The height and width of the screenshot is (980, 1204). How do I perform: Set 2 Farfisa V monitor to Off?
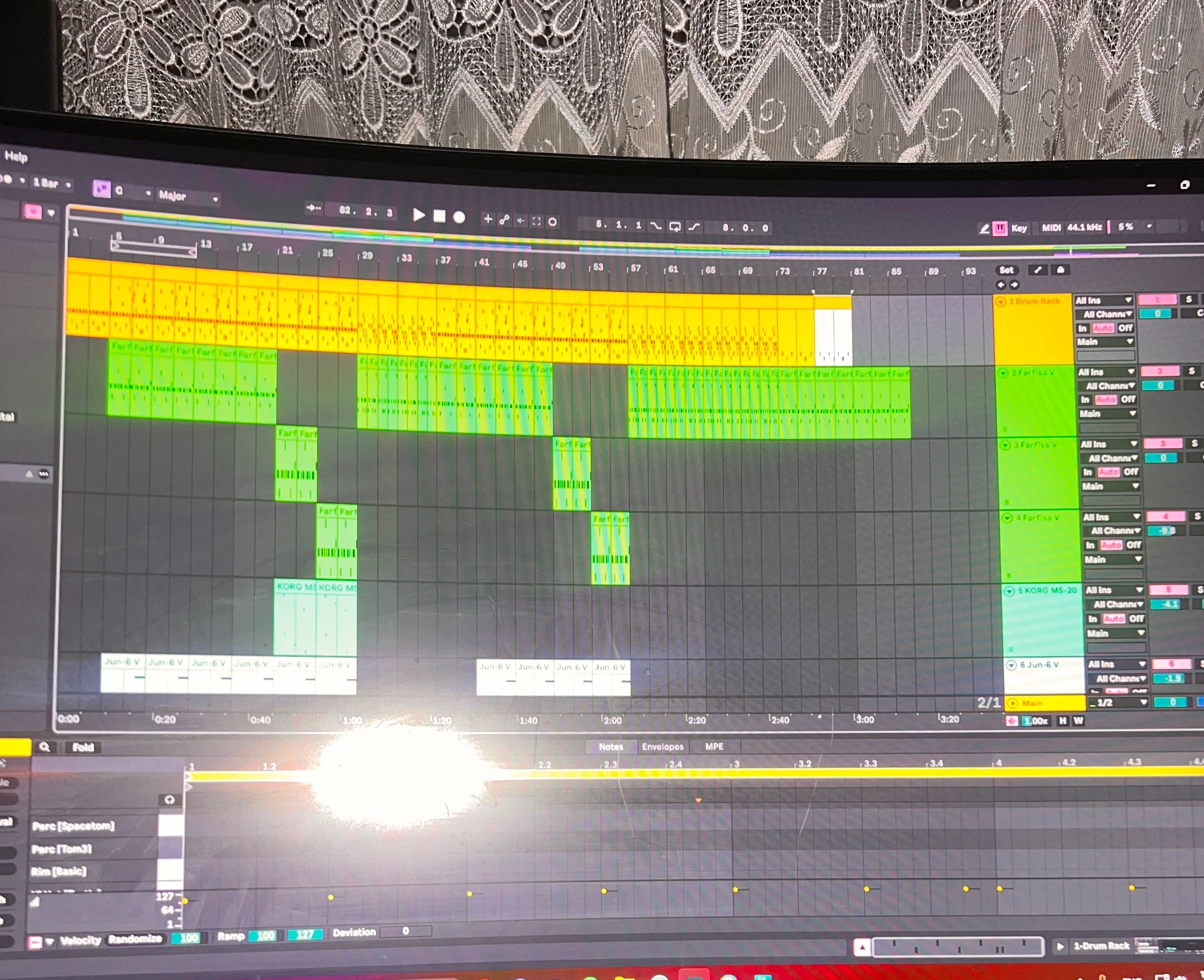(x=1129, y=399)
